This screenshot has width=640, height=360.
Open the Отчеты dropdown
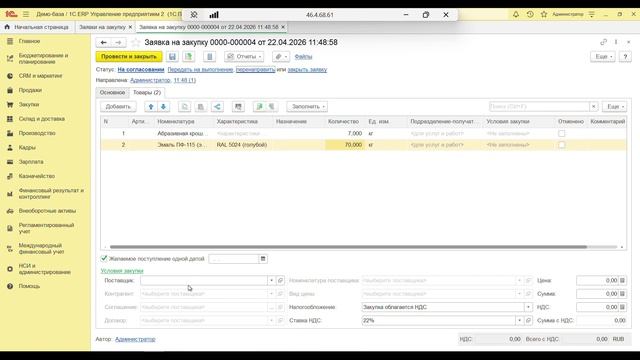[244, 56]
